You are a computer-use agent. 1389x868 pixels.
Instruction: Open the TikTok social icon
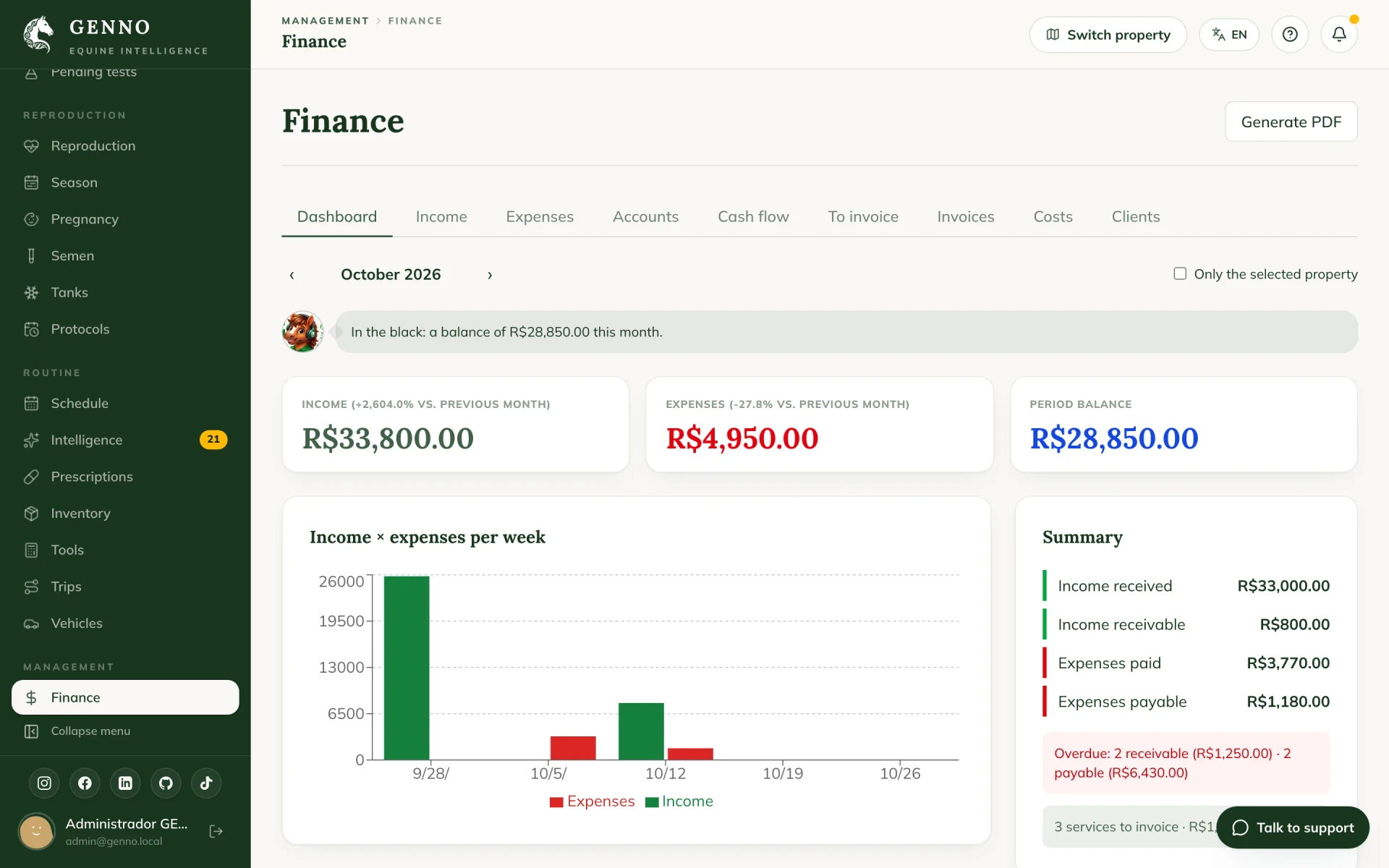coord(206,783)
